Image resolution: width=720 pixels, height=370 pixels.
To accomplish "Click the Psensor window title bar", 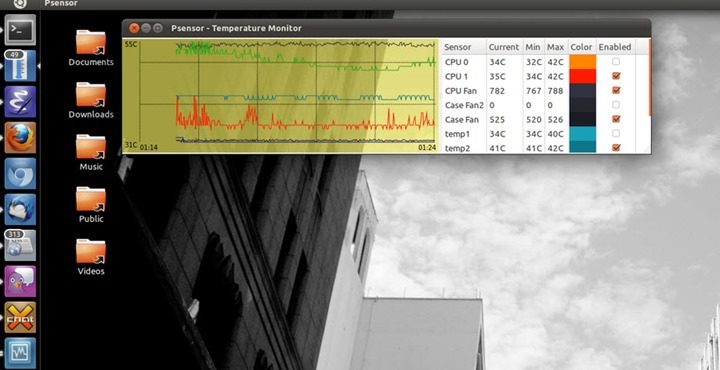I will tap(386, 28).
